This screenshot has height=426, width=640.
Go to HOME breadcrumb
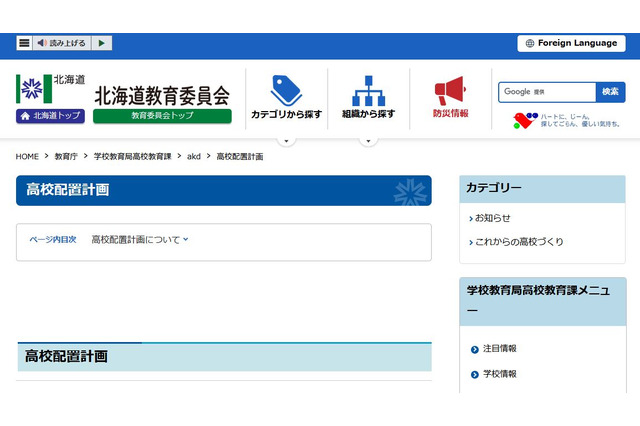[27, 157]
